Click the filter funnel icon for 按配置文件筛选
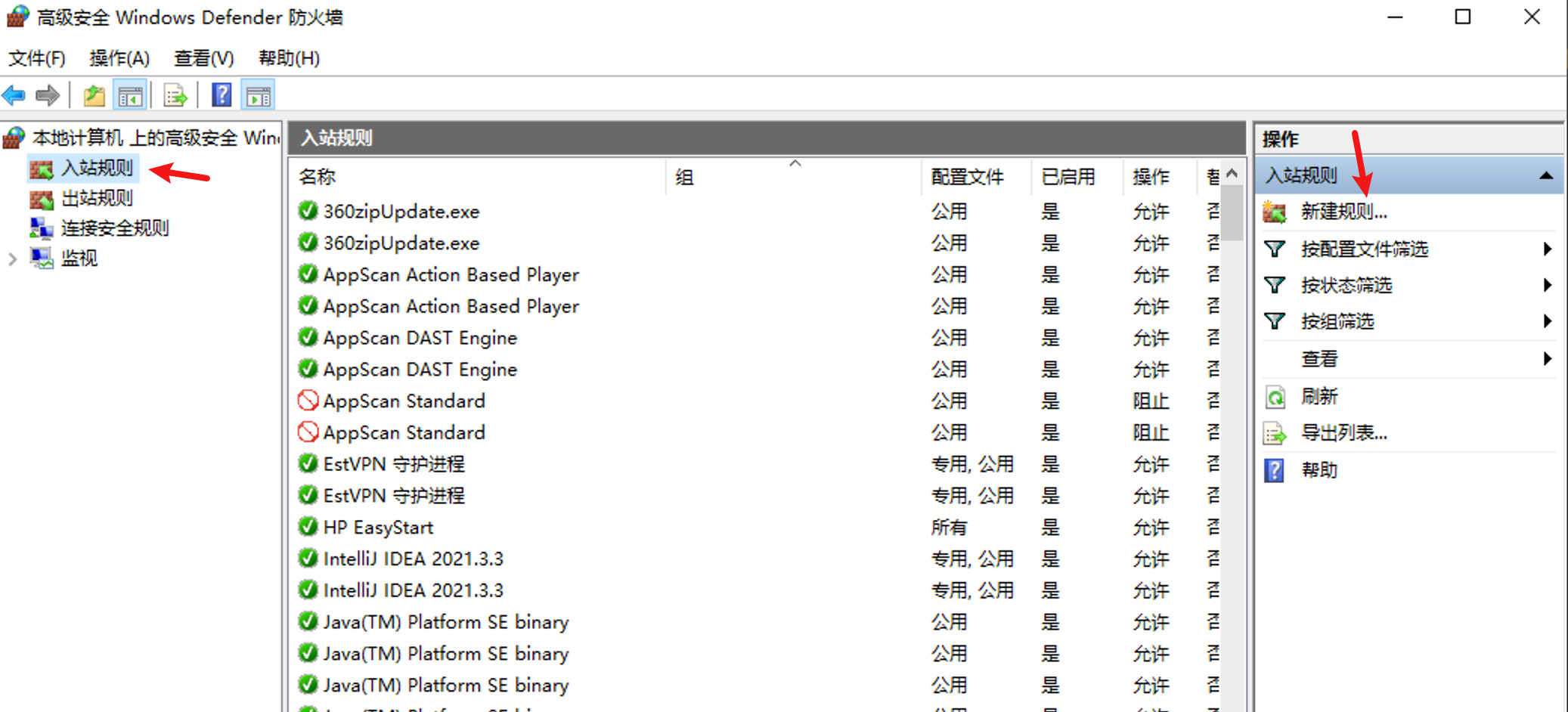 (x=1275, y=249)
